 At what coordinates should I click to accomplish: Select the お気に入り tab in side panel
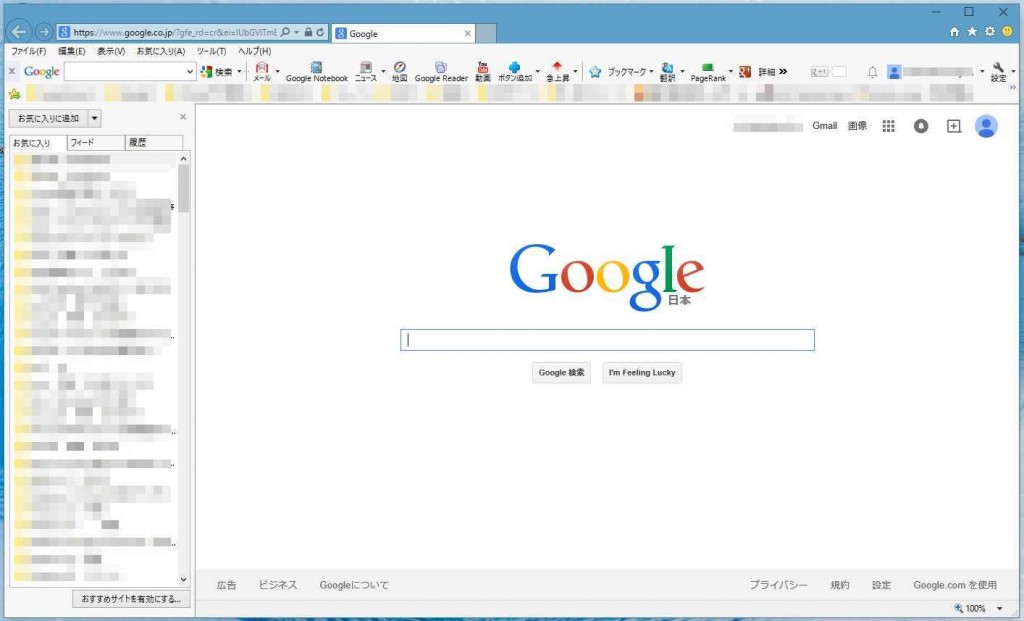tap(38, 142)
